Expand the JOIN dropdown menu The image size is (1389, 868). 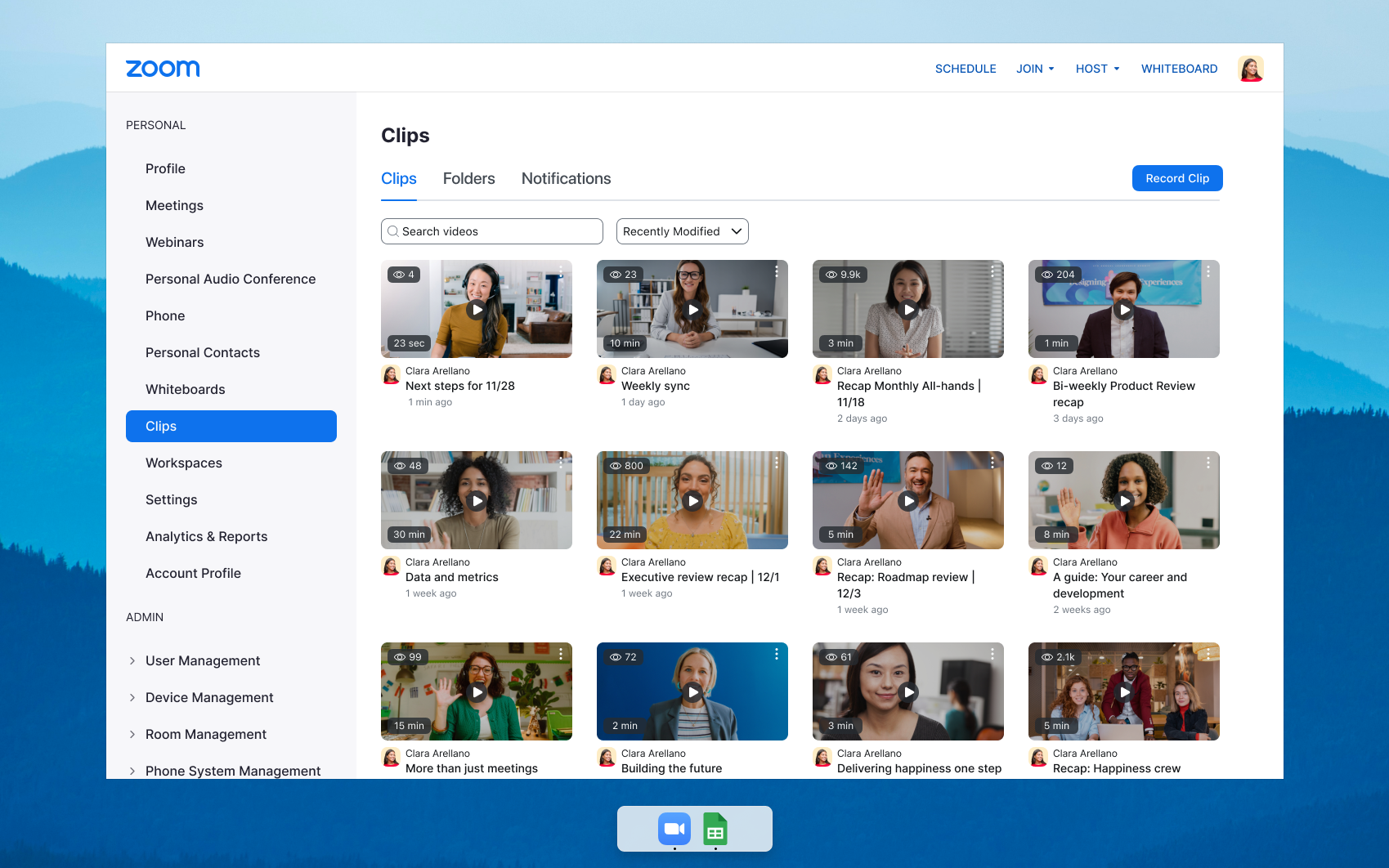tap(1035, 69)
